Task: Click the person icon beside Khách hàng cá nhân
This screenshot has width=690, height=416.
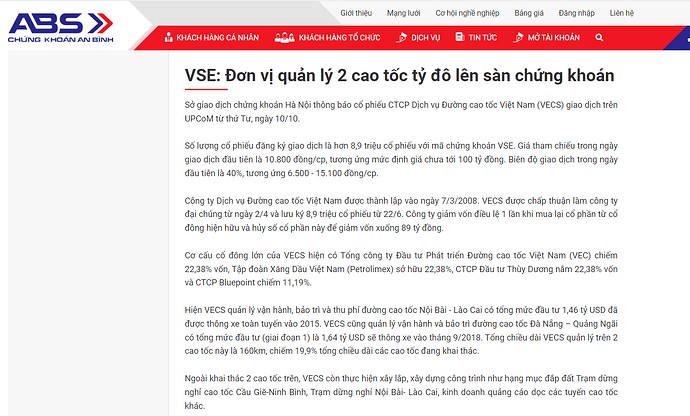Action: (x=169, y=37)
